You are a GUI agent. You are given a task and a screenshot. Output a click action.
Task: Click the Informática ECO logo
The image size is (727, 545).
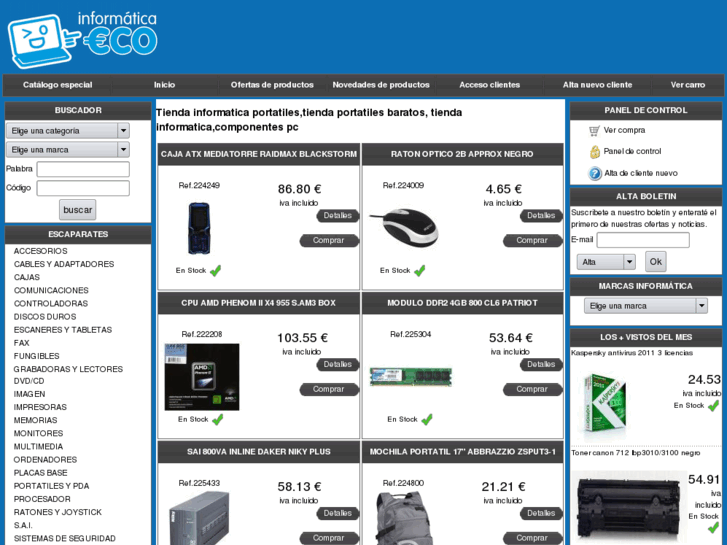[x=83, y=39]
